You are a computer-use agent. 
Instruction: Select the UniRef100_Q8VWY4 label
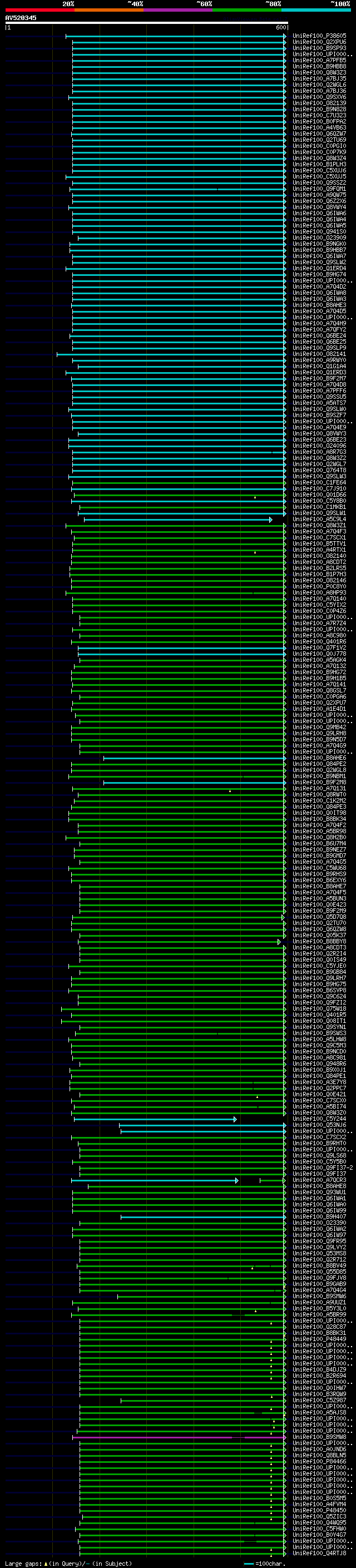pos(319,207)
